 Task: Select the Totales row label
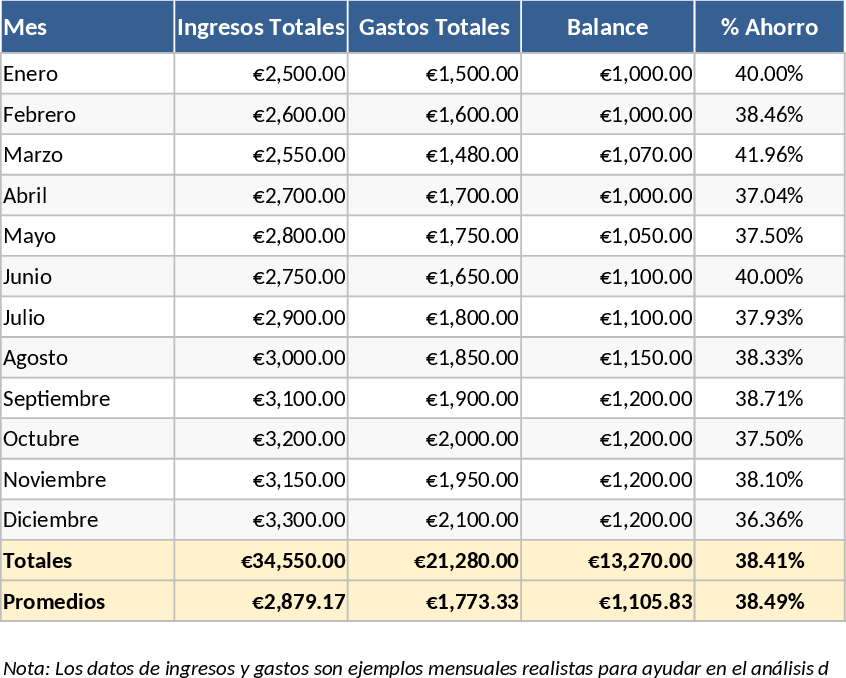87,561
